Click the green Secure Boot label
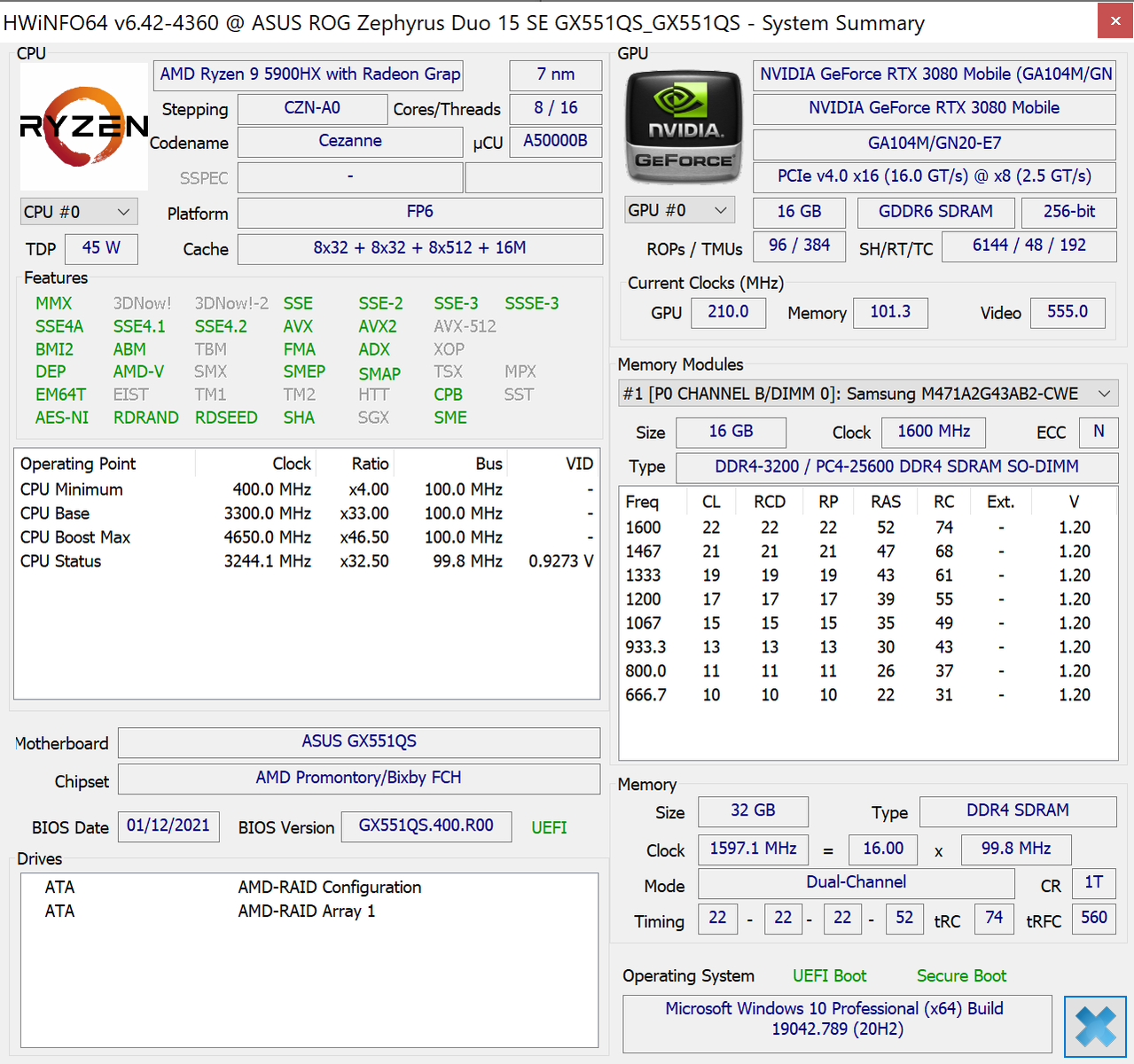The width and height of the screenshot is (1134, 1064). tap(961, 976)
